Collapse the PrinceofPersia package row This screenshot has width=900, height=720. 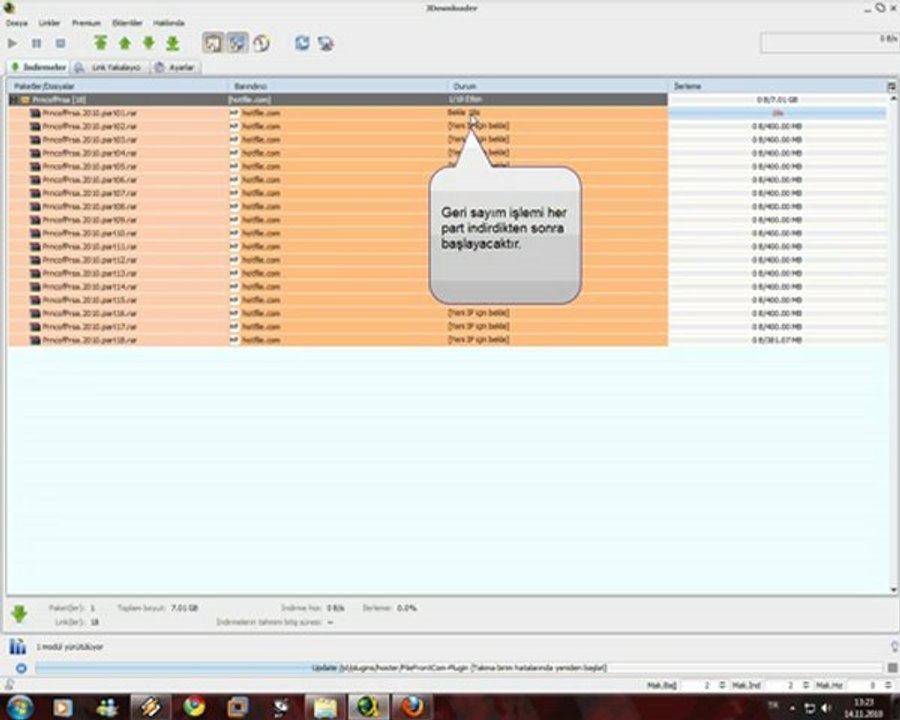[14, 100]
